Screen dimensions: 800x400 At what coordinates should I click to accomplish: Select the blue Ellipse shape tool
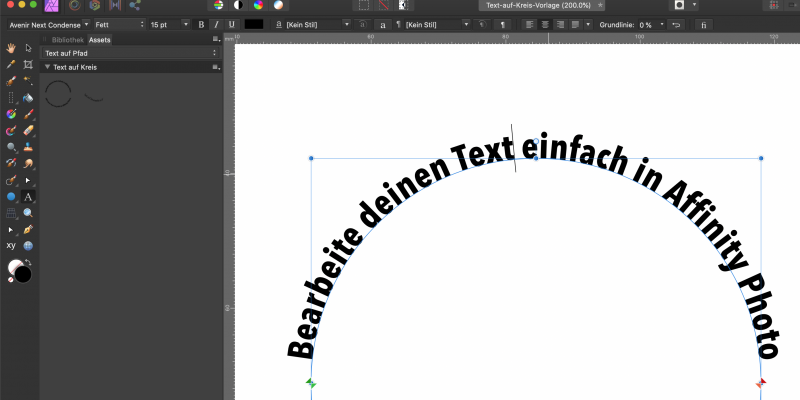[x=11, y=197]
